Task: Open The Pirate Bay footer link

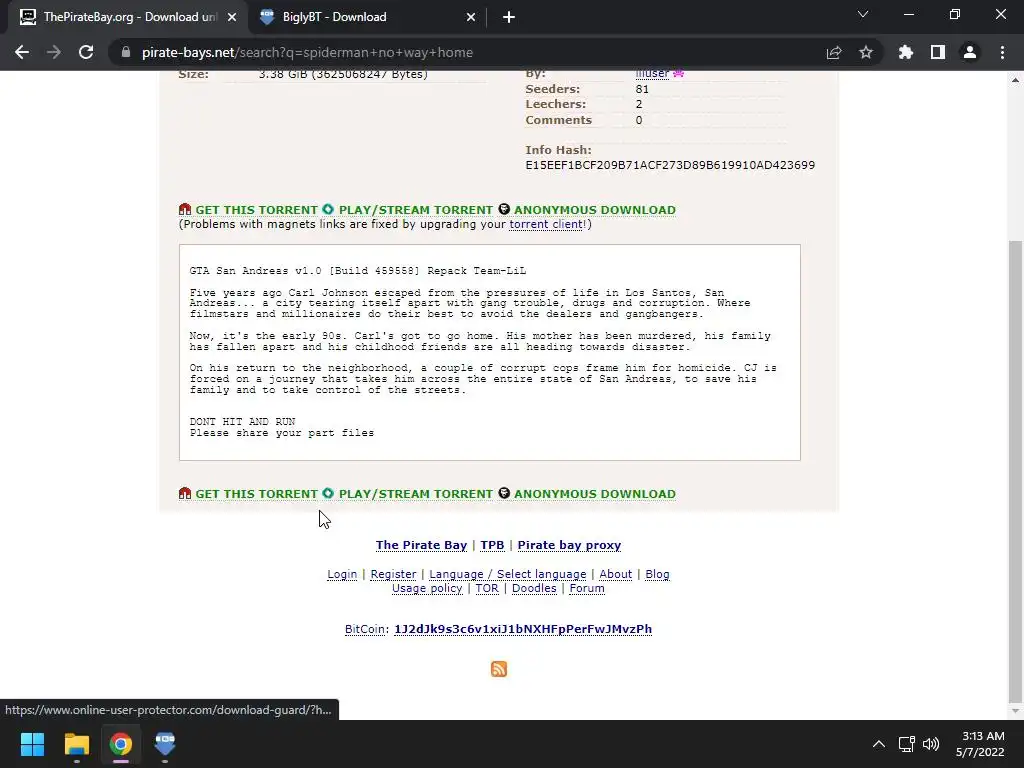Action: click(421, 545)
